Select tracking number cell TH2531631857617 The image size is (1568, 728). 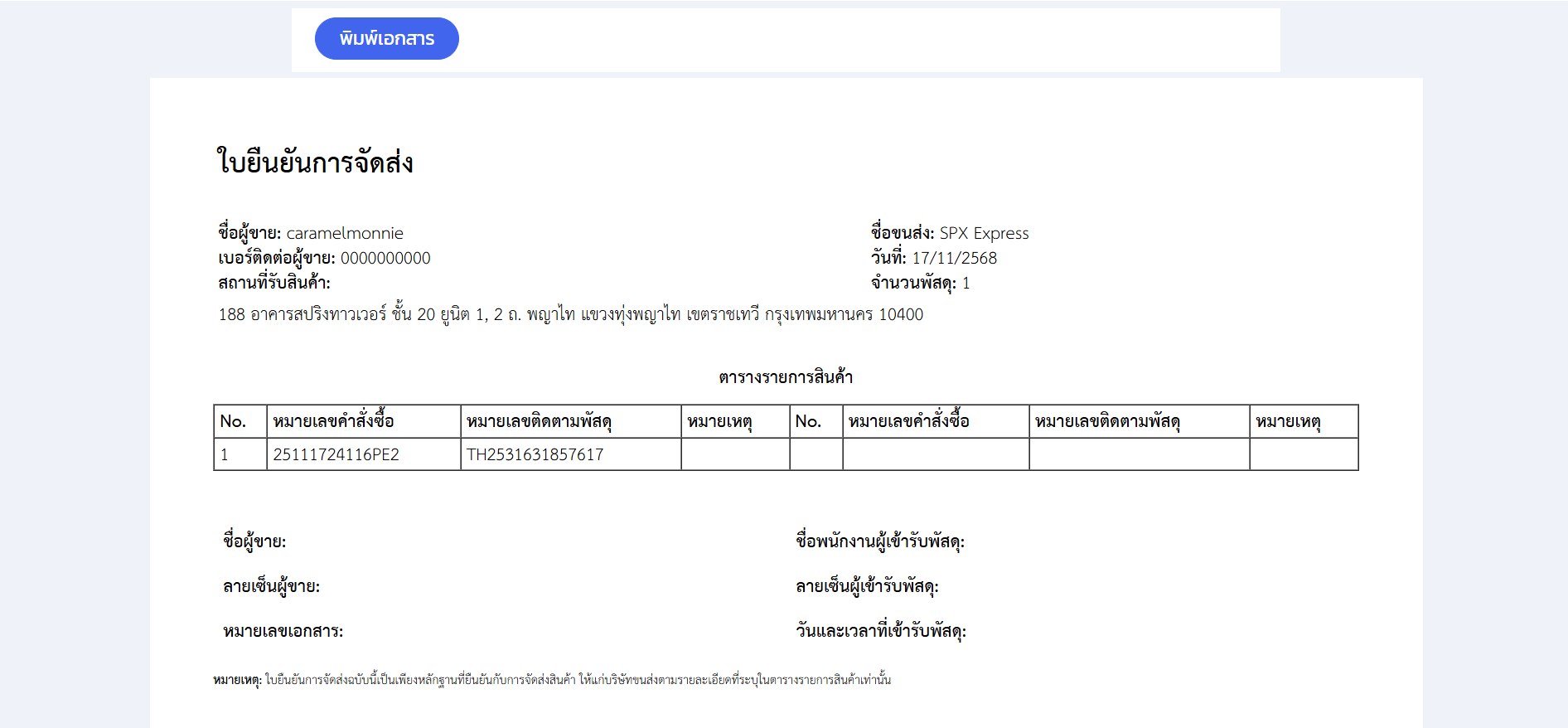tap(535, 455)
